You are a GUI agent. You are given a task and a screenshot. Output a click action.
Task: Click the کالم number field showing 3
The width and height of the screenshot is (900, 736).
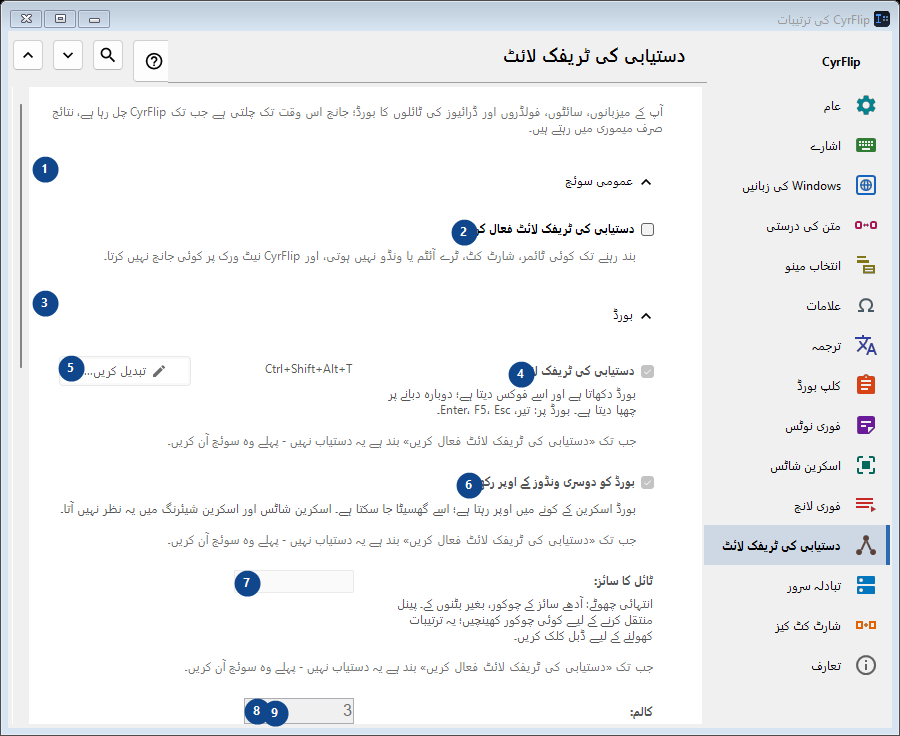click(298, 711)
